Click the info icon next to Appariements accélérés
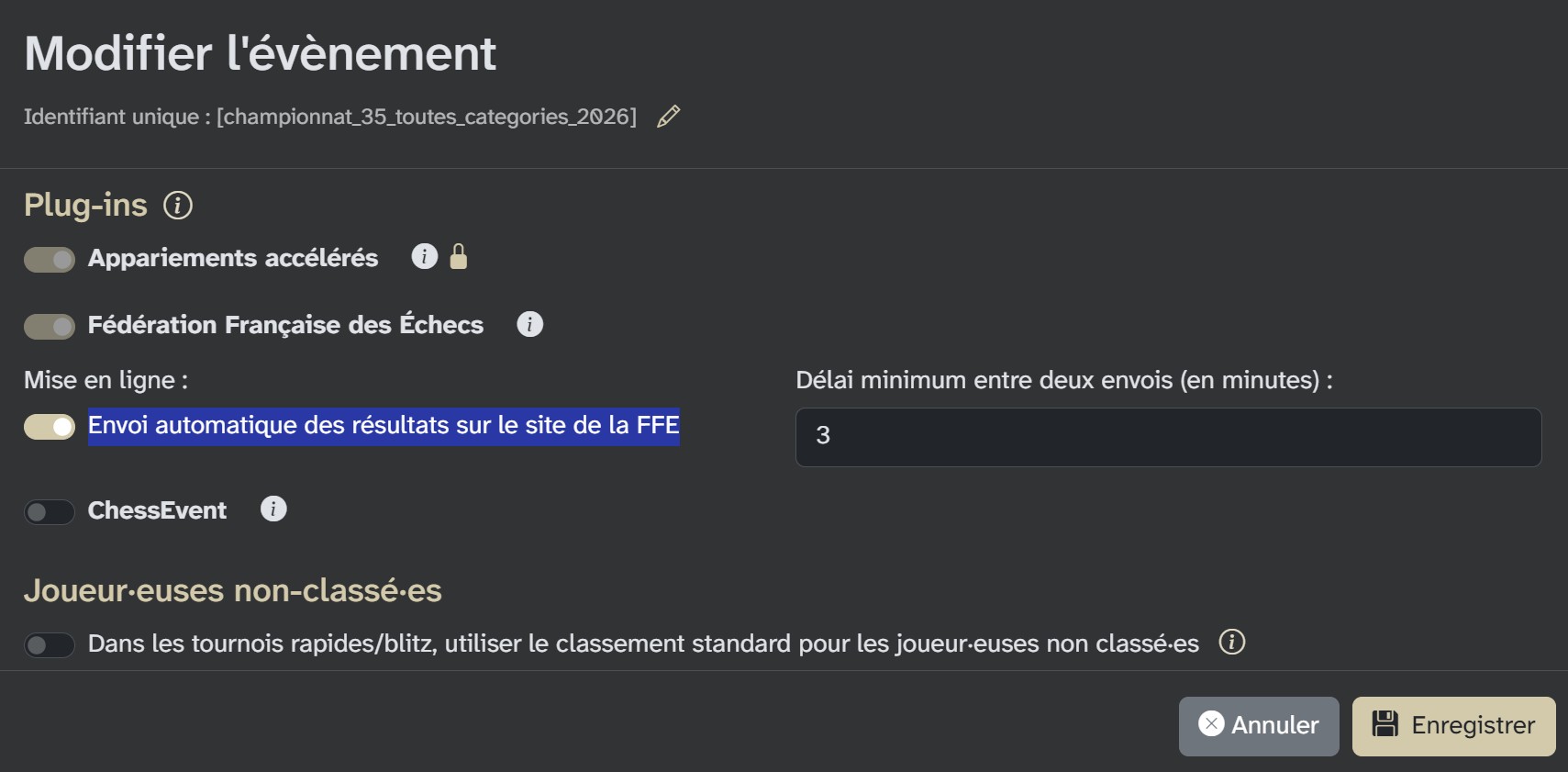This screenshot has height=772, width=1568. (424, 257)
